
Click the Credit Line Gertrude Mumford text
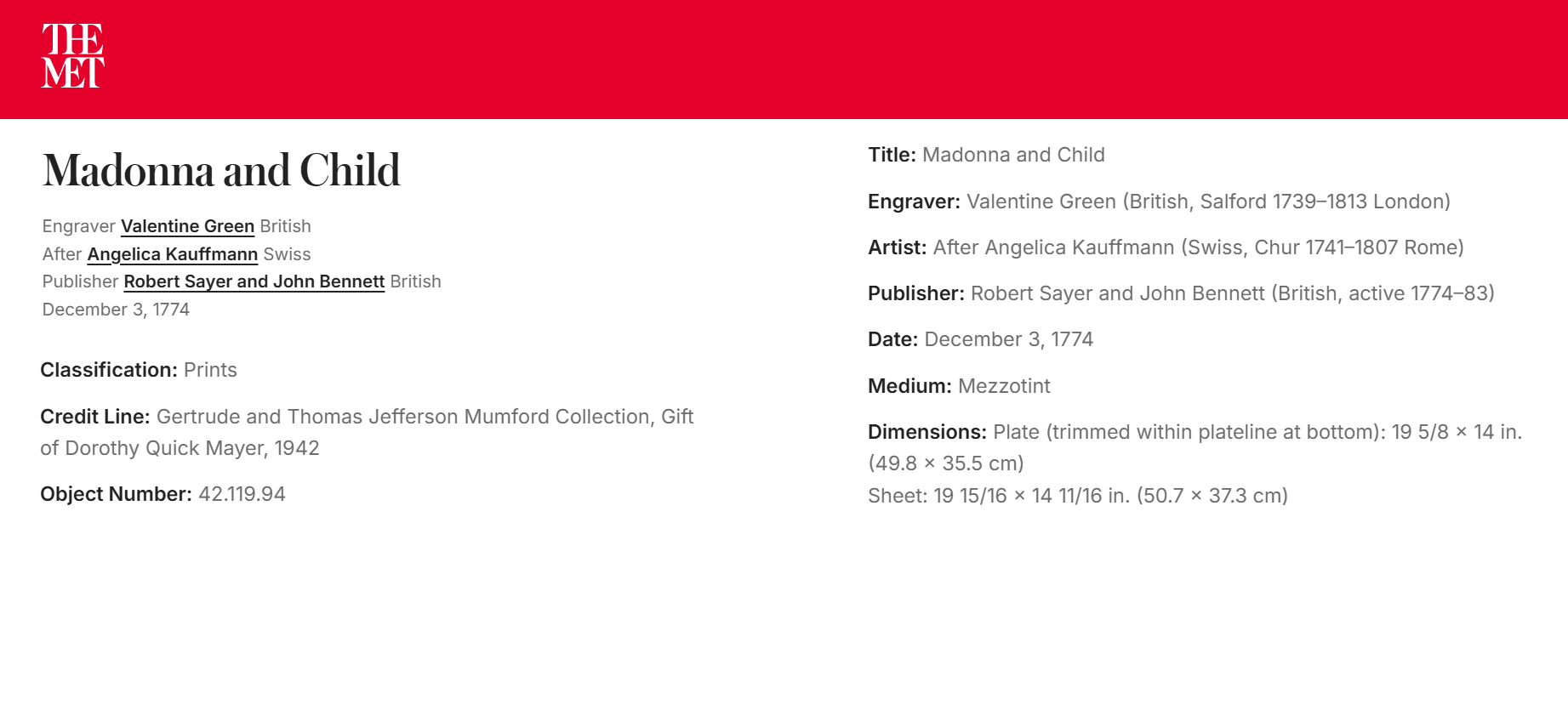coord(367,432)
